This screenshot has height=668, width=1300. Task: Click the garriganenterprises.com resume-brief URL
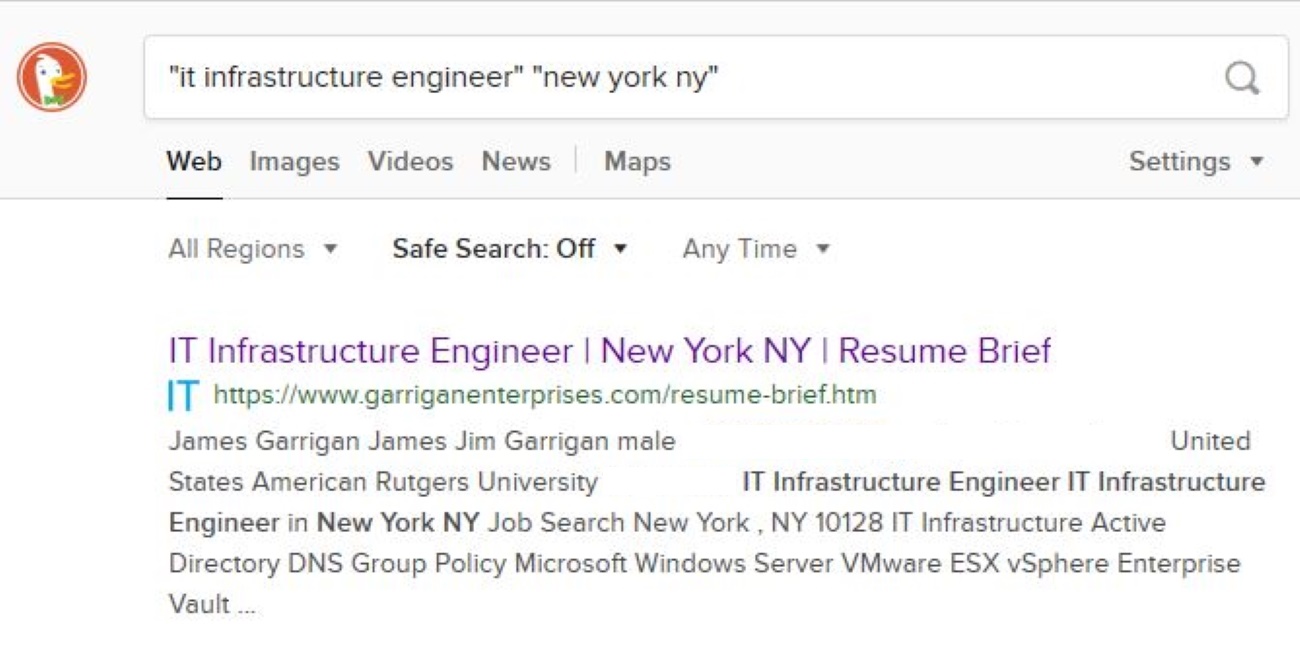click(x=545, y=395)
